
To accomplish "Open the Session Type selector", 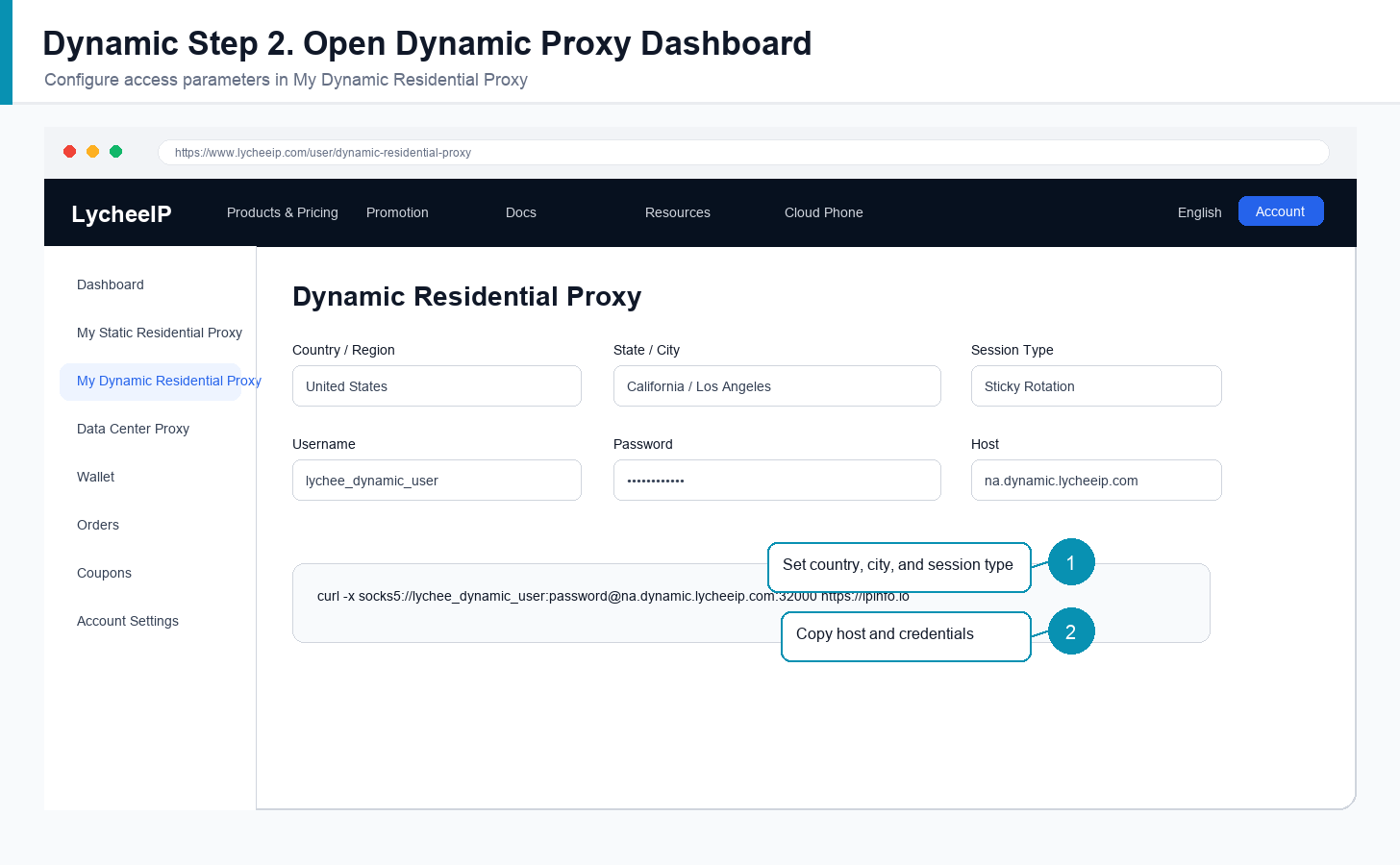I will (x=1096, y=386).
